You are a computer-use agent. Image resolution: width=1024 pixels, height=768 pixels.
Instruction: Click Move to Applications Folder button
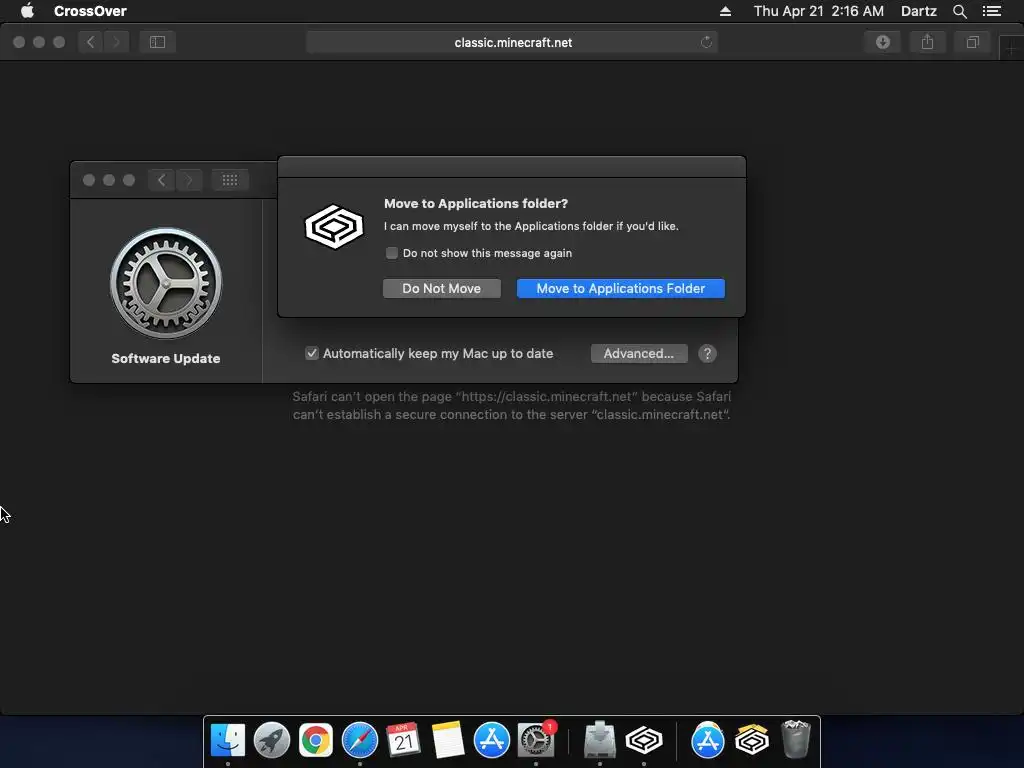[x=620, y=289]
